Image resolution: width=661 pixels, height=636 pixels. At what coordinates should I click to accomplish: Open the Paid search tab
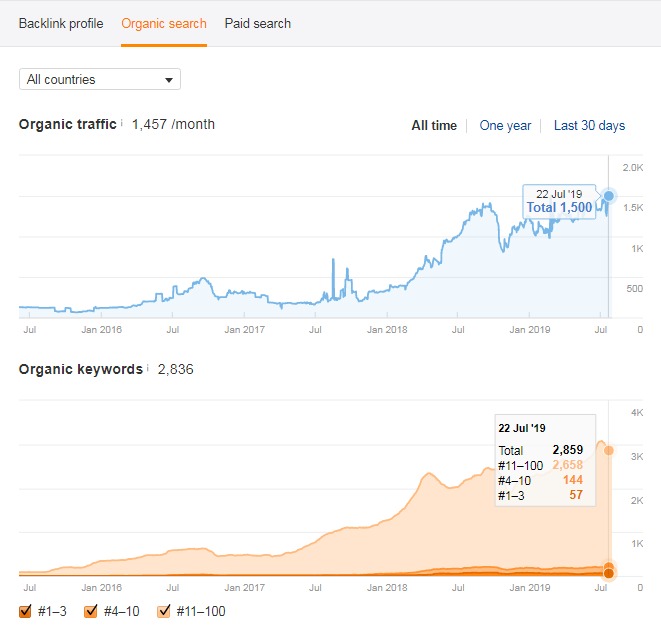pyautogui.click(x=258, y=24)
